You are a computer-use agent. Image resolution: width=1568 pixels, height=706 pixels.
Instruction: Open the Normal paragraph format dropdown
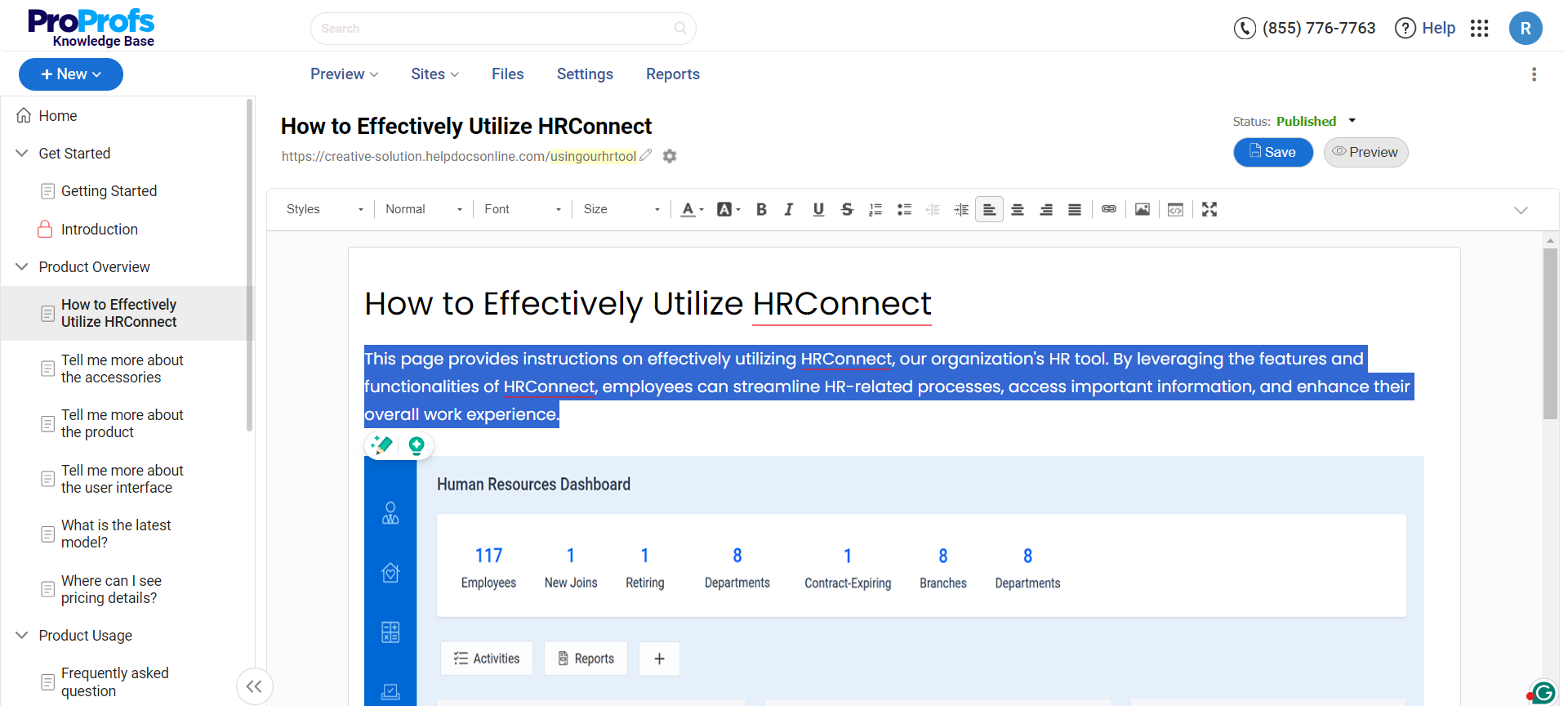(x=424, y=209)
